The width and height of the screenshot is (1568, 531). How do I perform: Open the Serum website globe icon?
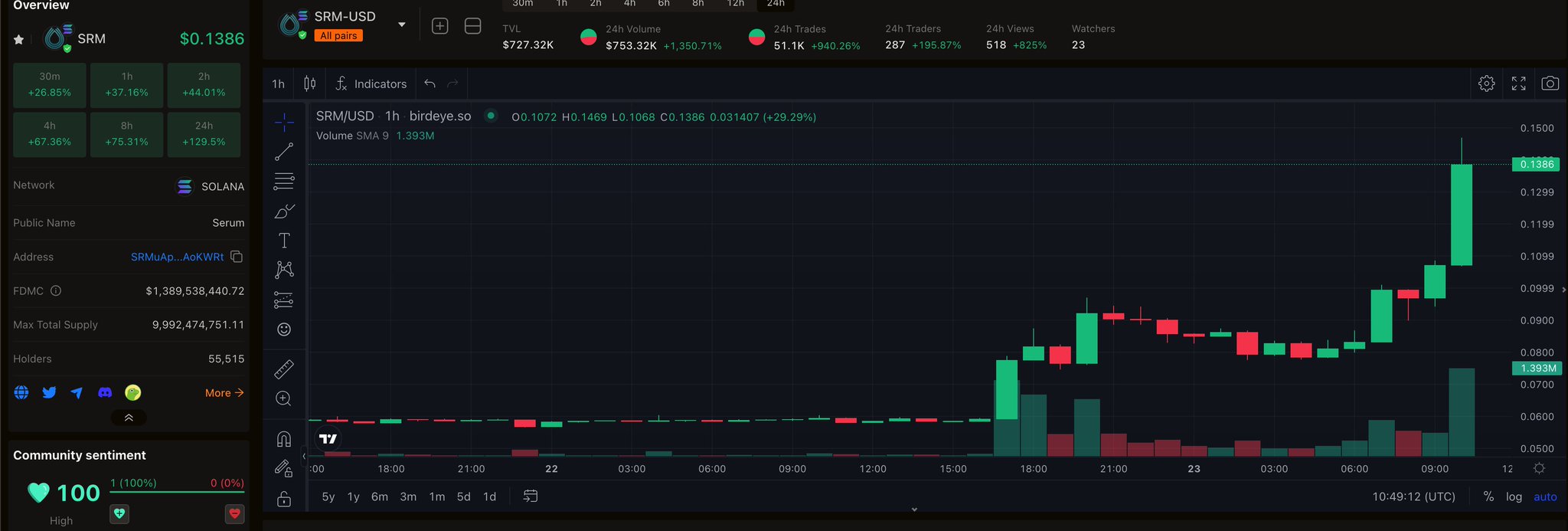point(21,392)
